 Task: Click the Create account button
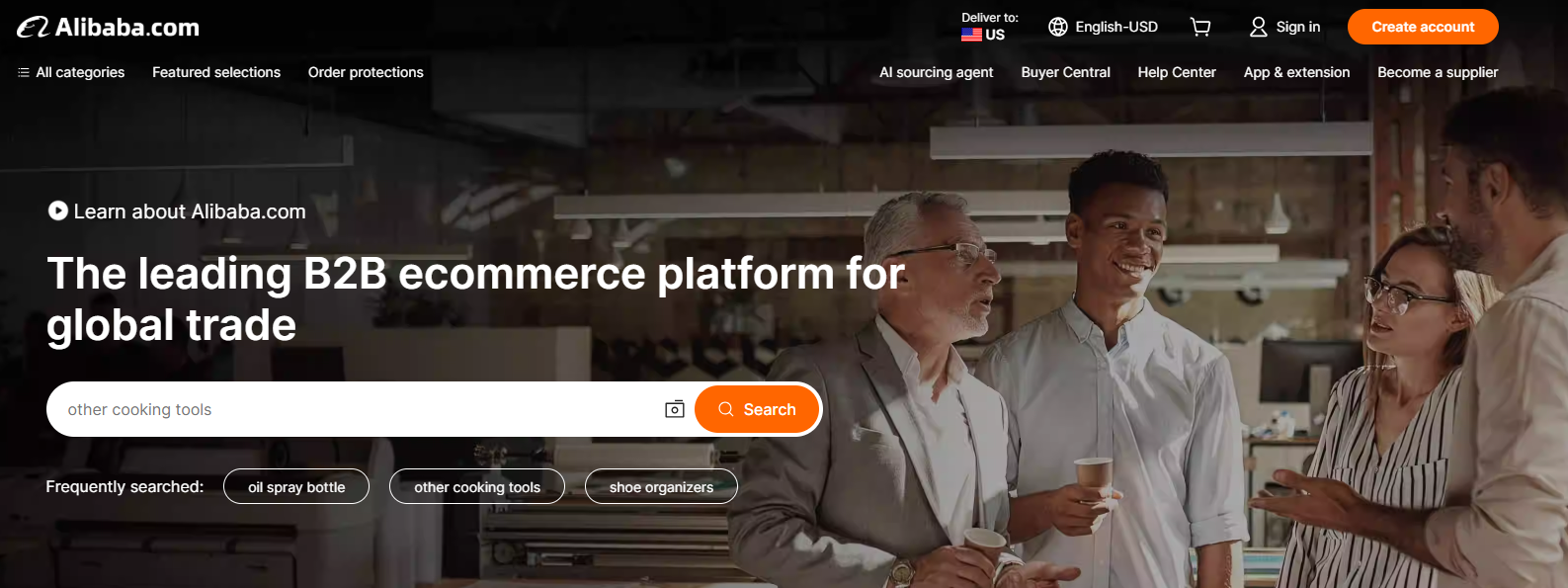tap(1423, 27)
